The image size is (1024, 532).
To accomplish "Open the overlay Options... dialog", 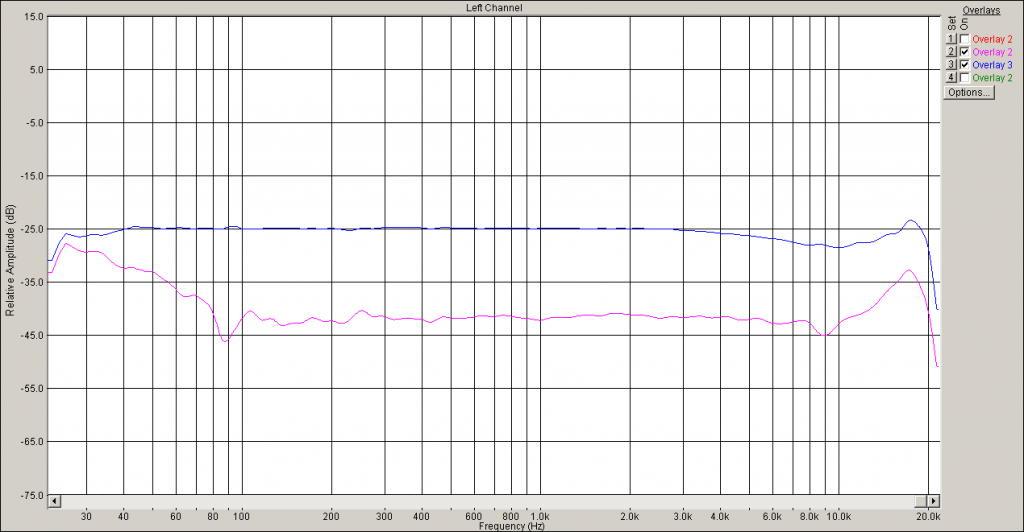I will coord(969,93).
